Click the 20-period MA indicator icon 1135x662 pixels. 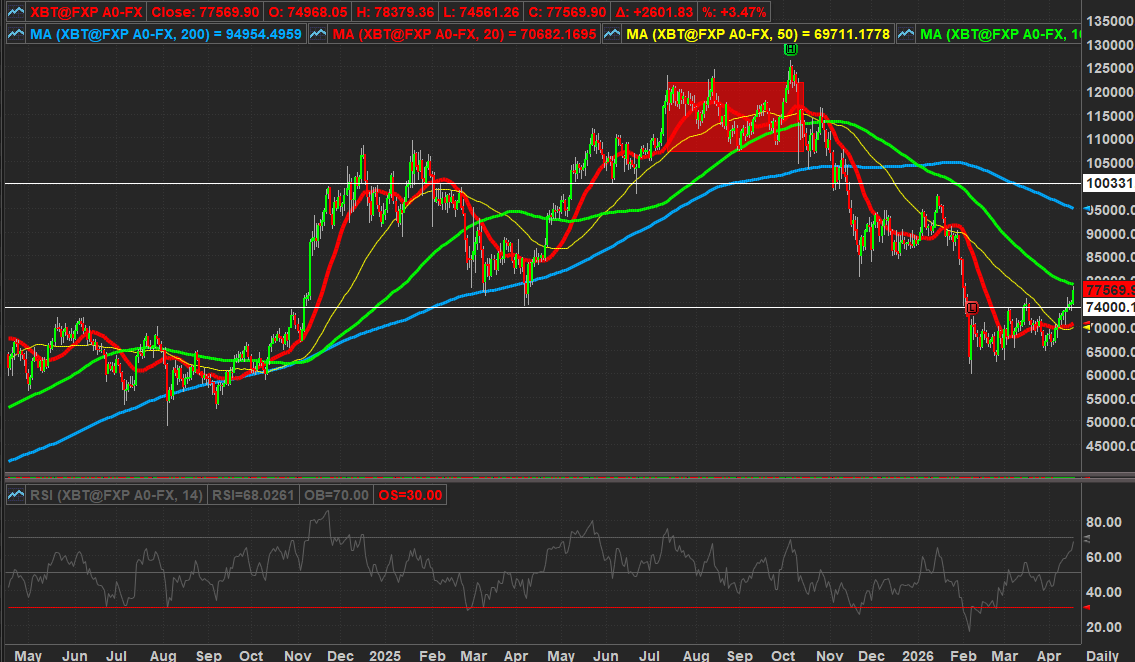click(318, 33)
